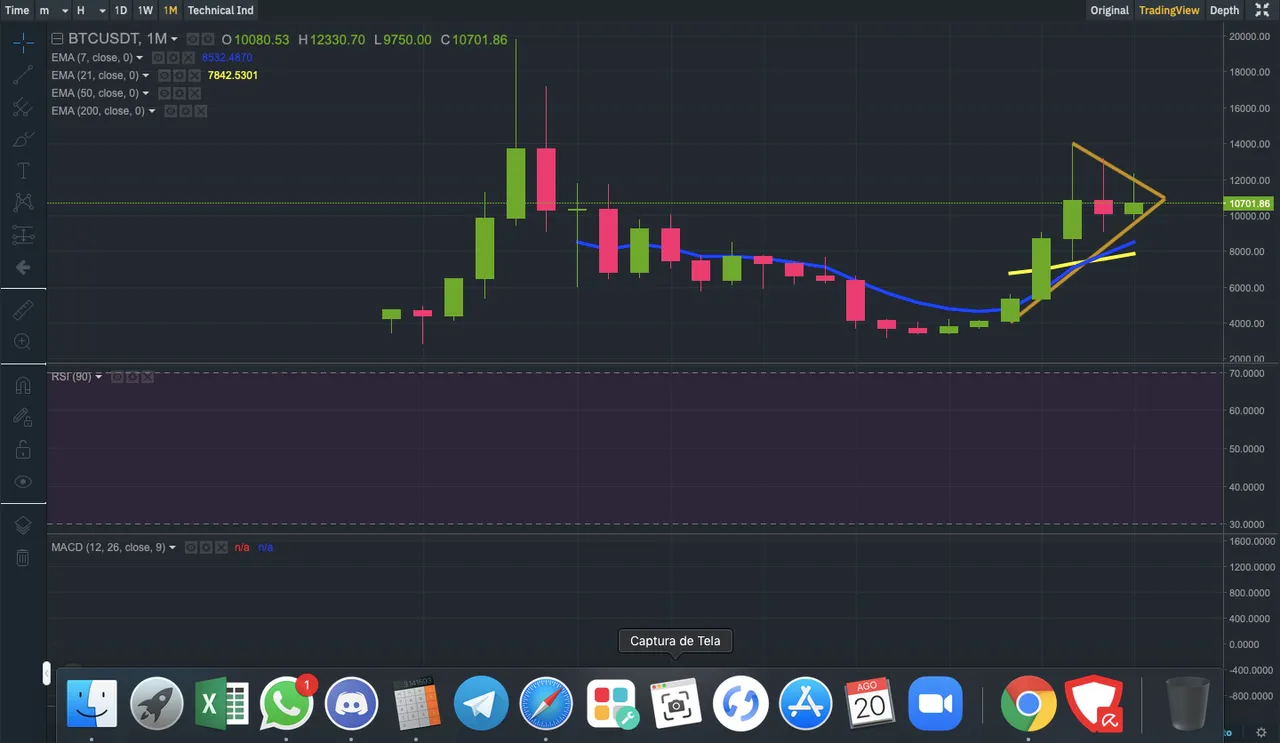Remove the RSI indicator
Viewport: 1280px width, 743px height.
[x=147, y=377]
